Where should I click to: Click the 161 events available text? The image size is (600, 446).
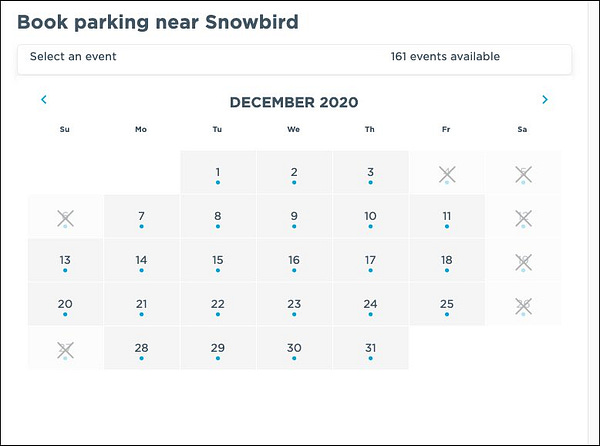pyautogui.click(x=445, y=57)
